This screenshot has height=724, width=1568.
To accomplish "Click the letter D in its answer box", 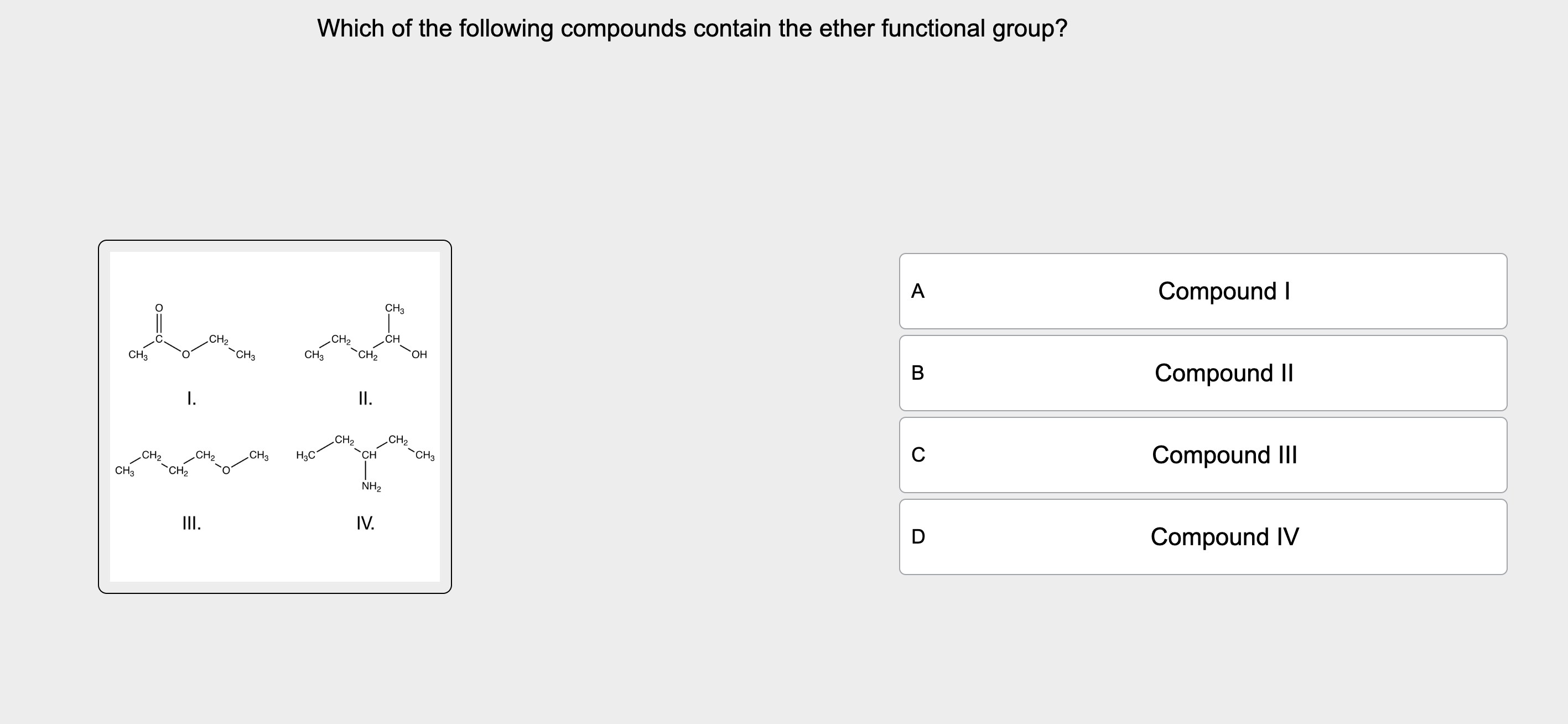I will pyautogui.click(x=918, y=537).
